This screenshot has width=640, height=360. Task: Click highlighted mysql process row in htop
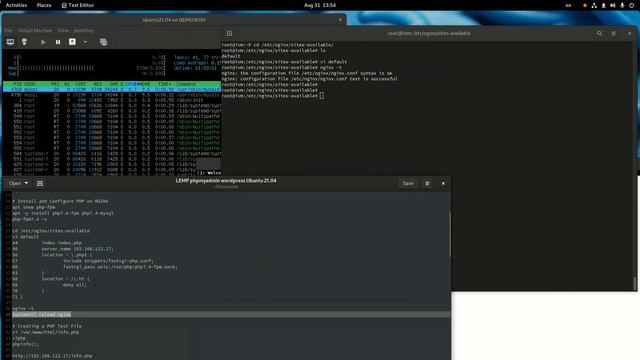112,89
